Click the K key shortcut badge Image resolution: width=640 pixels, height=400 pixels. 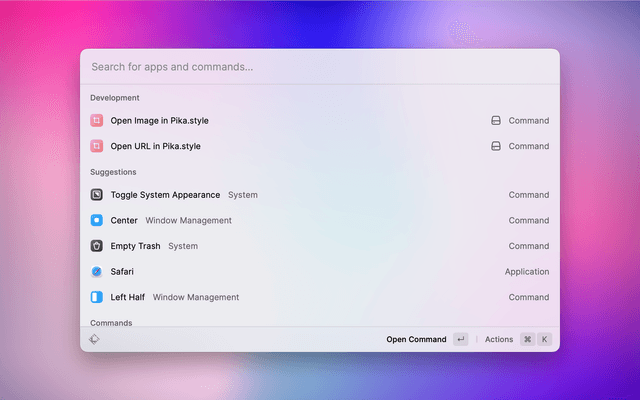(x=545, y=339)
